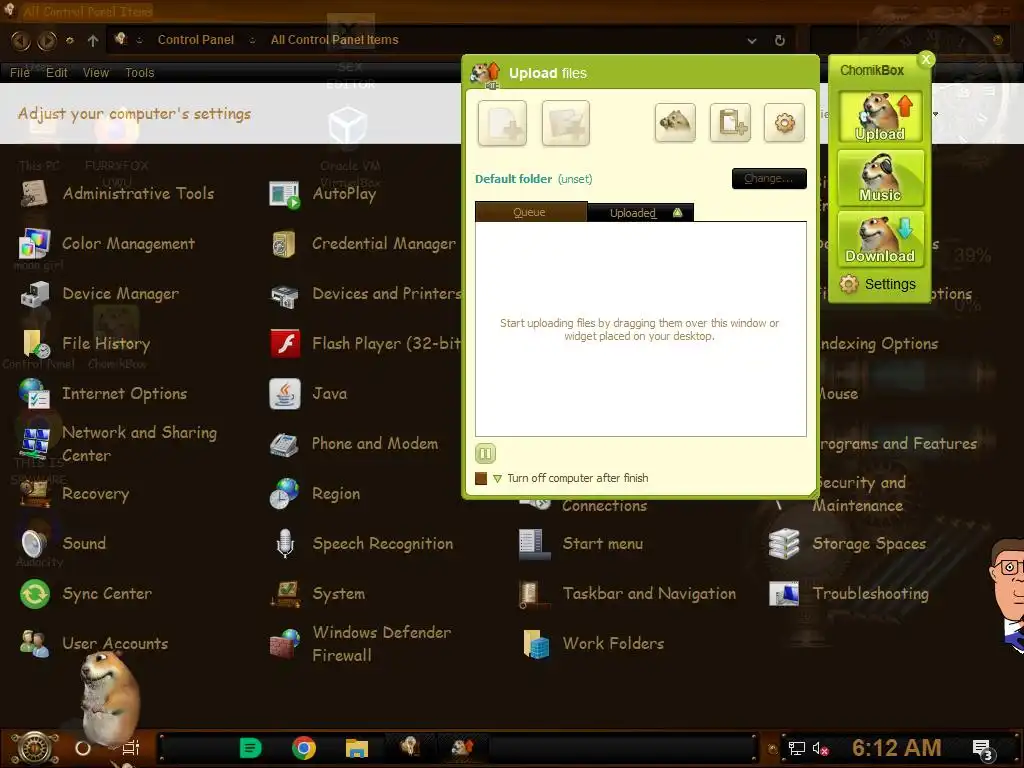
Task: Enable Turn off computer after finish
Action: pyautogui.click(x=481, y=478)
